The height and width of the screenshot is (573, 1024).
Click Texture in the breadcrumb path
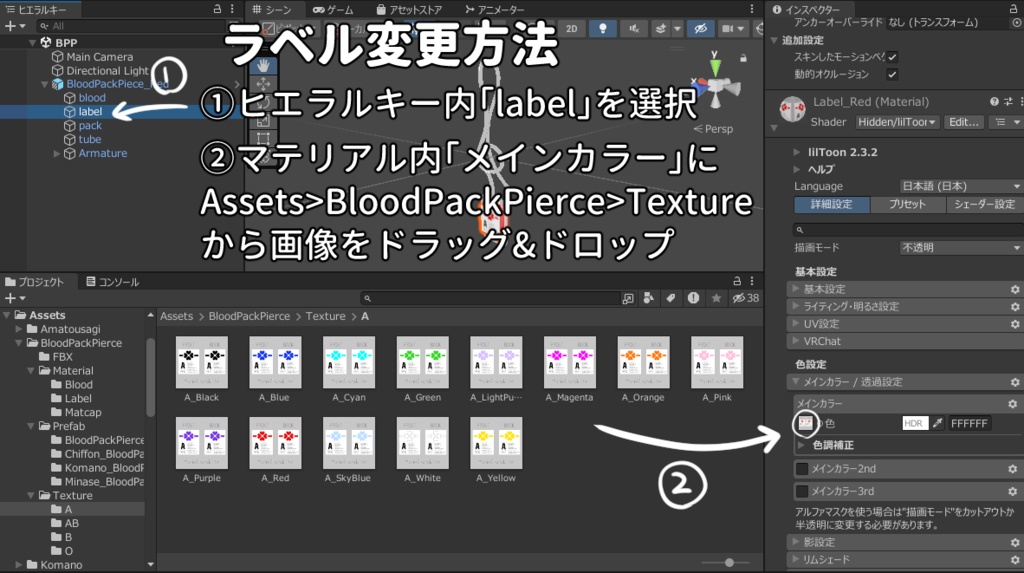(325, 316)
